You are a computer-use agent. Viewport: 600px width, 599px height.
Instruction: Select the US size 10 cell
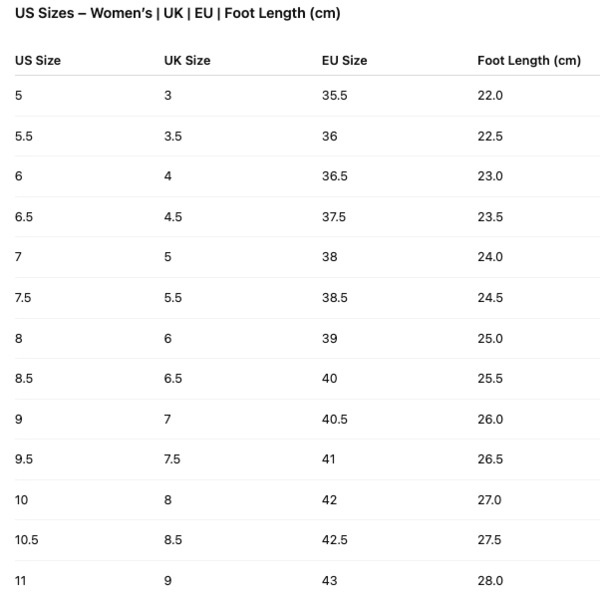click(x=21, y=500)
